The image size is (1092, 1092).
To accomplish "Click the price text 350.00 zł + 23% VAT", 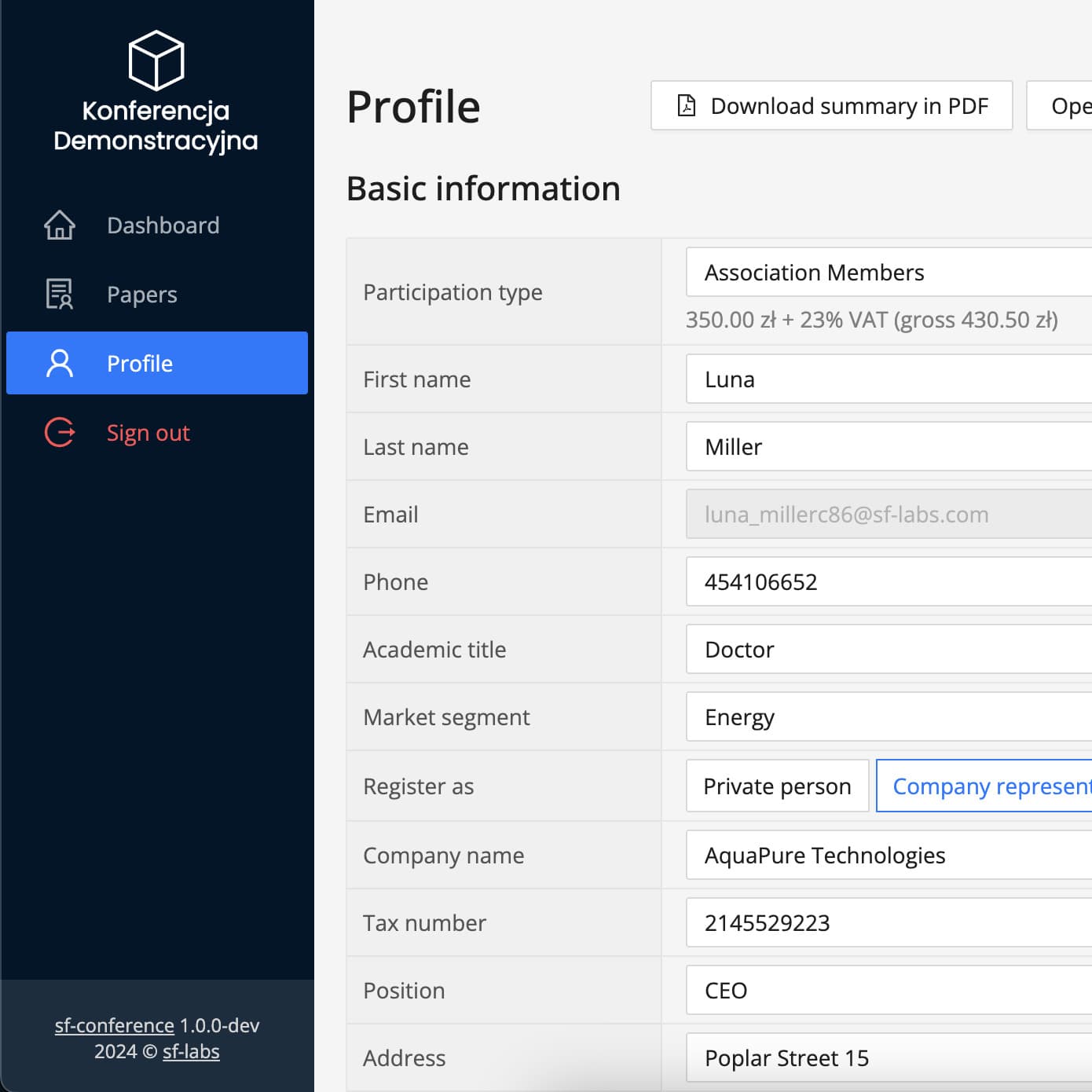I will click(x=872, y=320).
